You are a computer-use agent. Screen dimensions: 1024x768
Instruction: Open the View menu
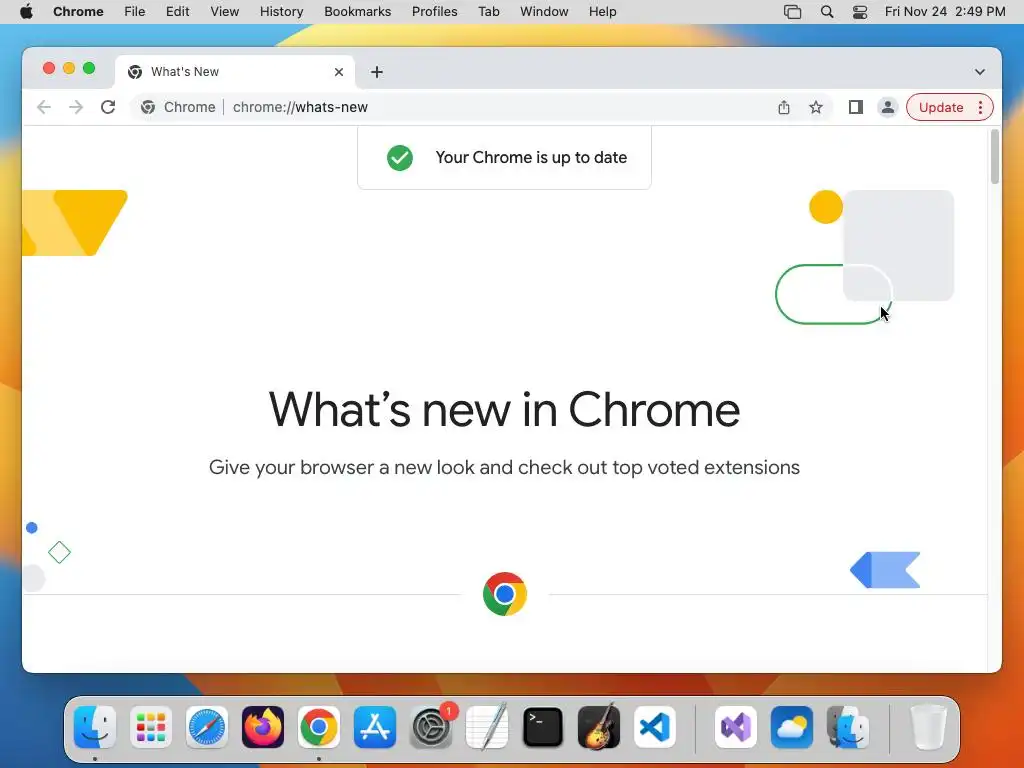point(225,12)
